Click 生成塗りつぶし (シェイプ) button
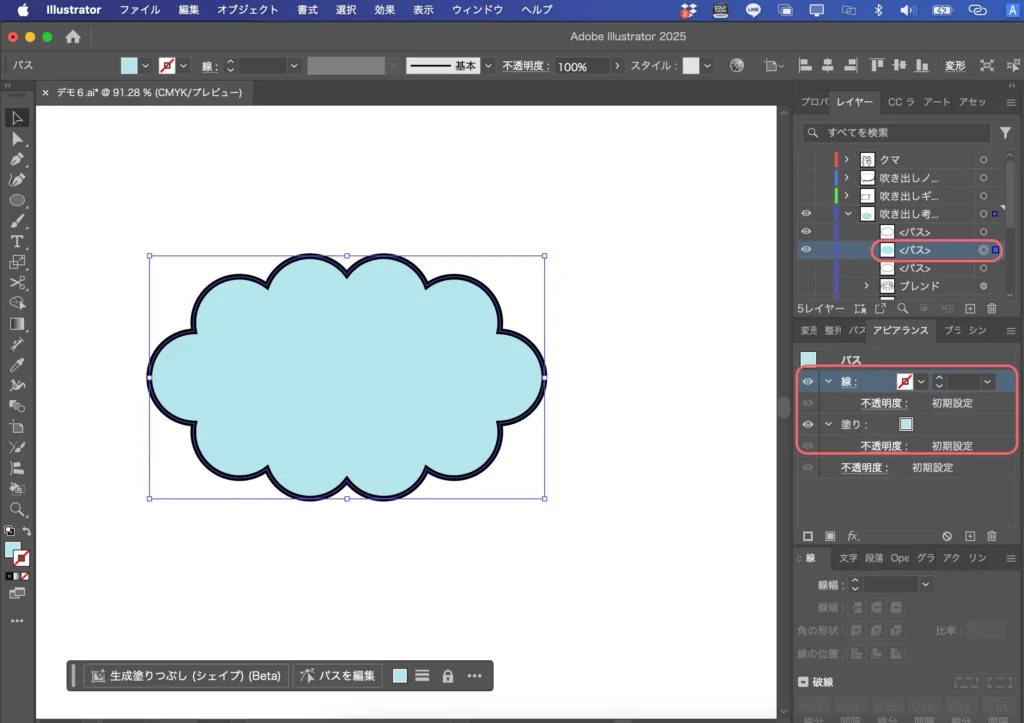 click(186, 676)
